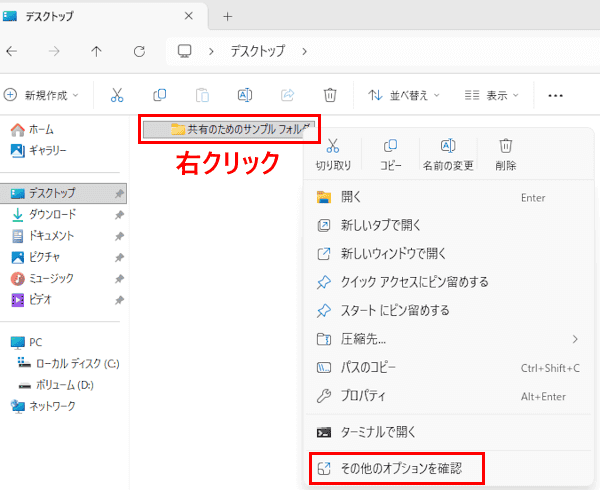Image resolution: width=600 pixels, height=490 pixels.
Task: Select プロパティ menu entry
Action: [x=448, y=396]
